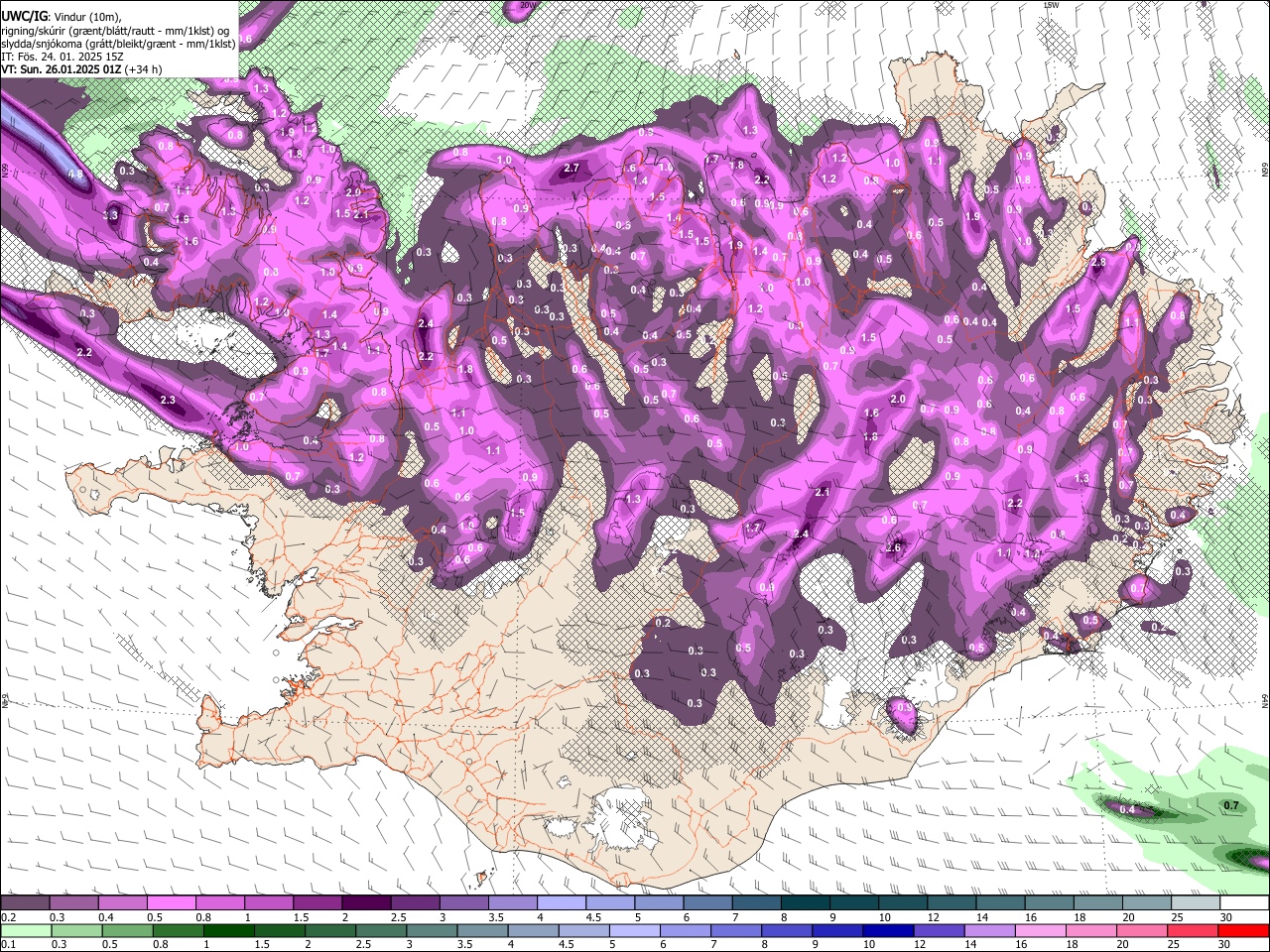Pick the pale green 0.1 legend swatch
This screenshot has width=1270, height=952.
(x=26, y=930)
